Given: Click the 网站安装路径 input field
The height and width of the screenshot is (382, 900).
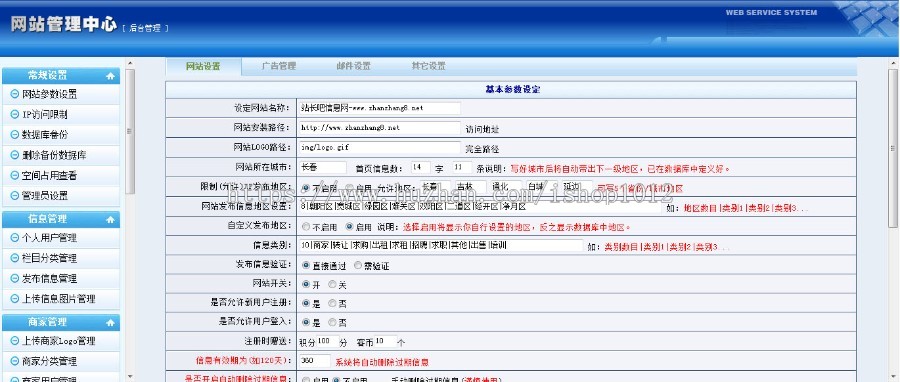Looking at the screenshot, I should pos(379,128).
